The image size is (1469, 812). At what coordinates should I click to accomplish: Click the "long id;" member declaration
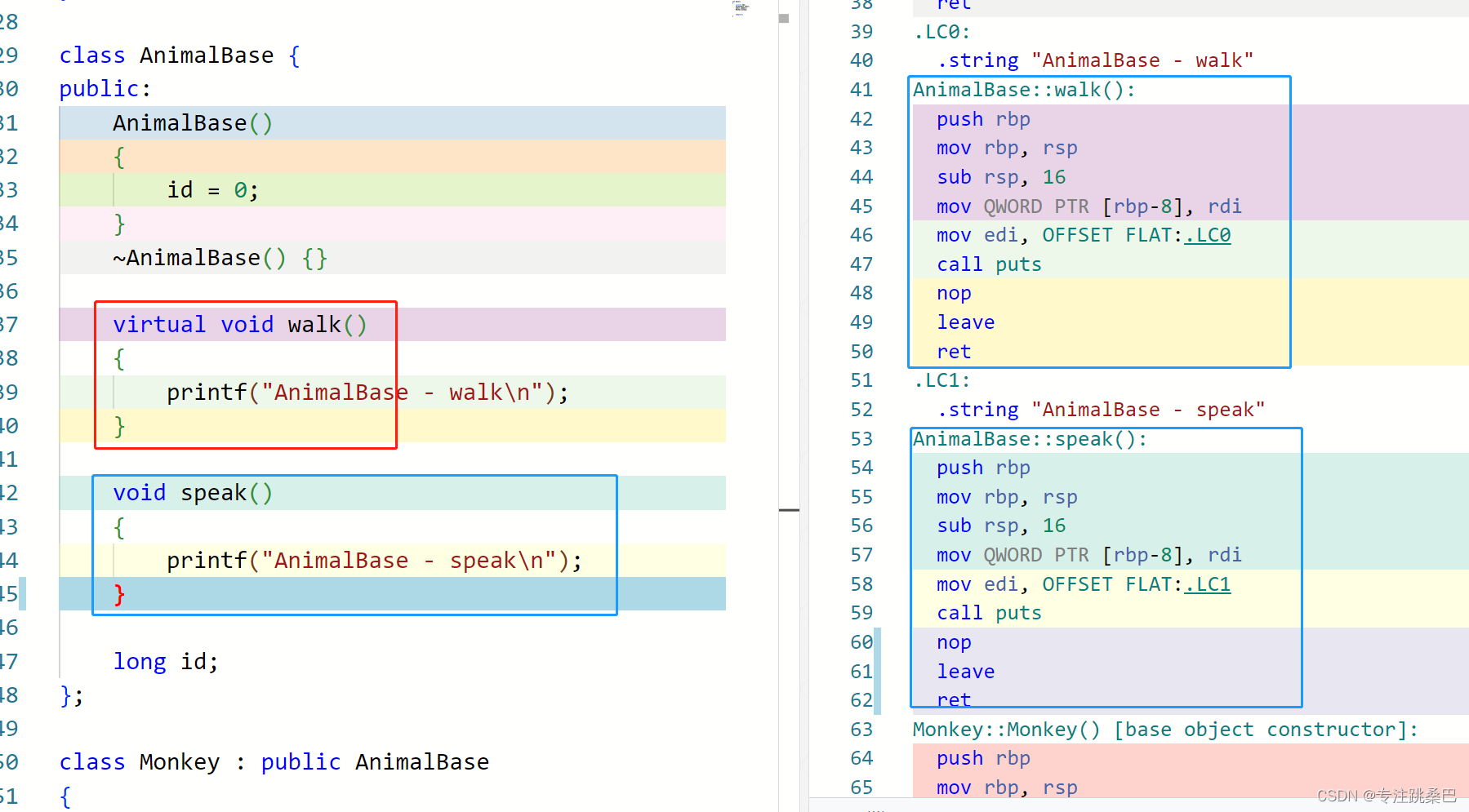click(166, 661)
